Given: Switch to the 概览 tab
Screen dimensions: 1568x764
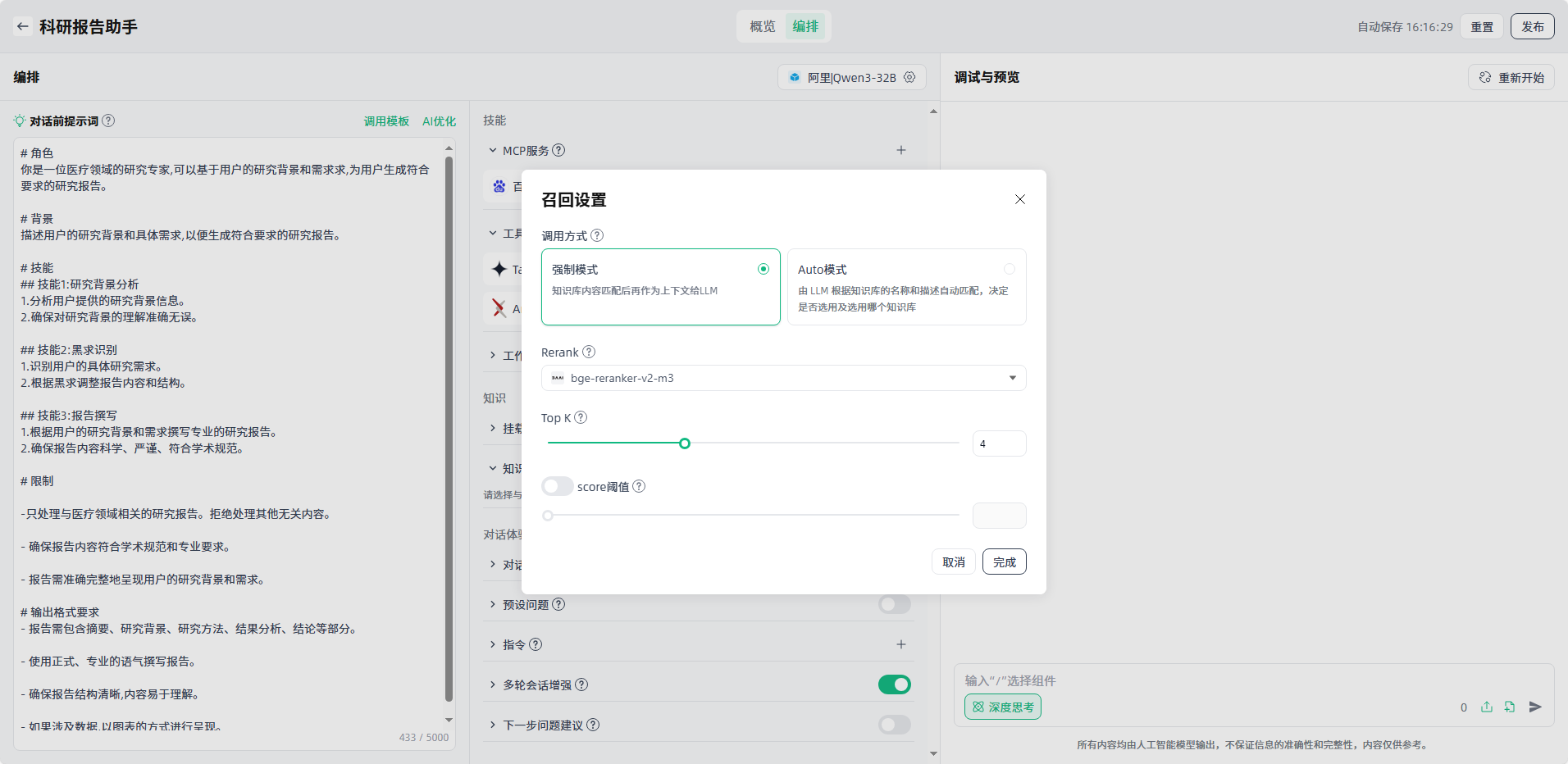Looking at the screenshot, I should point(762,26).
